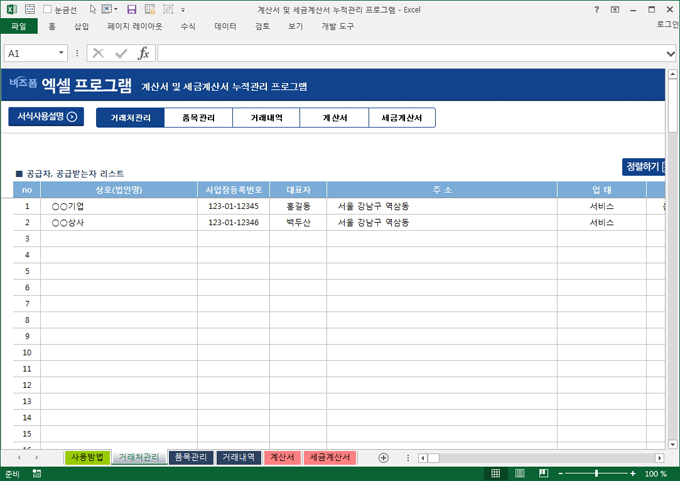Switch to the 세금계산서 sheet tab
The image size is (680, 481).
coord(330,457)
